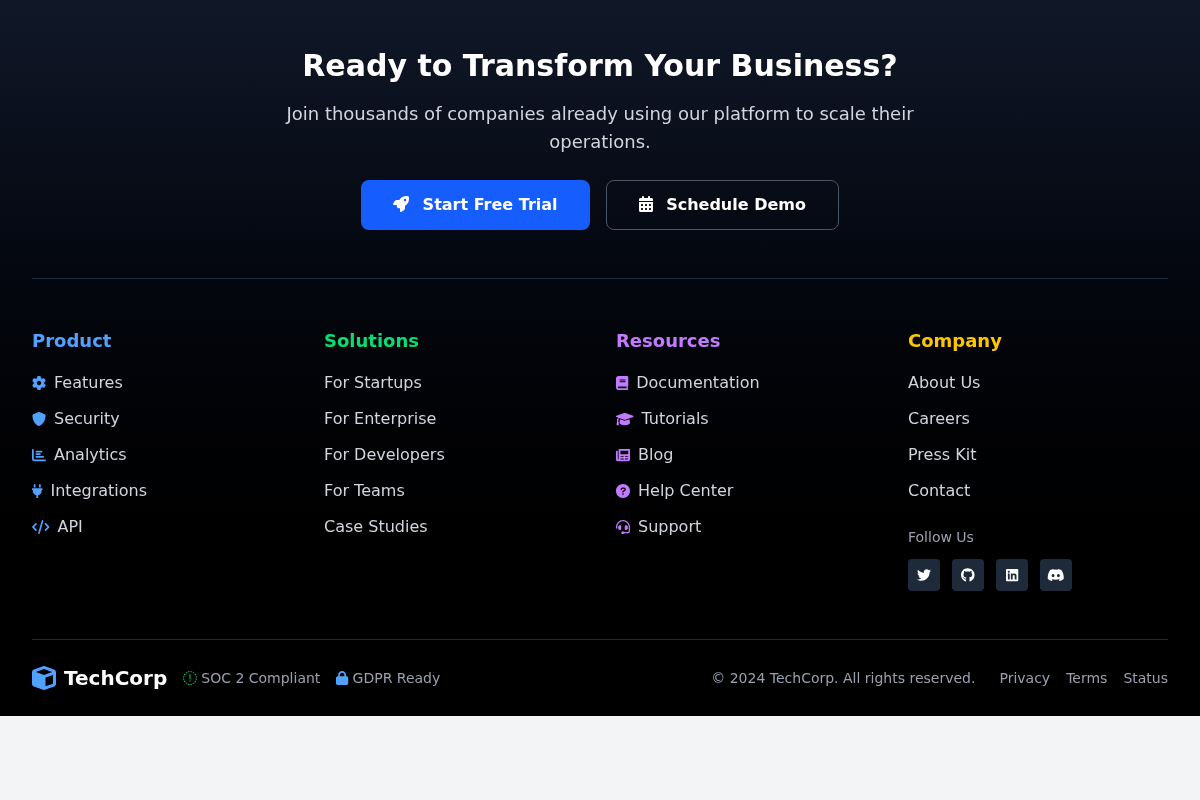This screenshot has width=1200, height=800.
Task: Click the rocket icon on Start Free Trial
Action: click(x=401, y=204)
